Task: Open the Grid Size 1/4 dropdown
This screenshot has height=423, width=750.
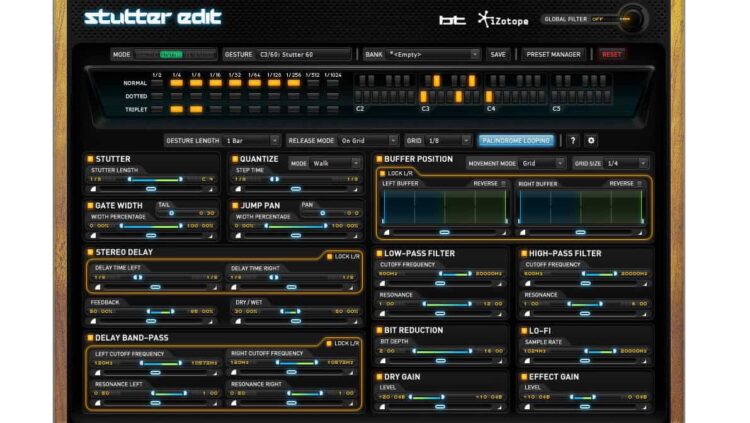Action: pos(626,164)
